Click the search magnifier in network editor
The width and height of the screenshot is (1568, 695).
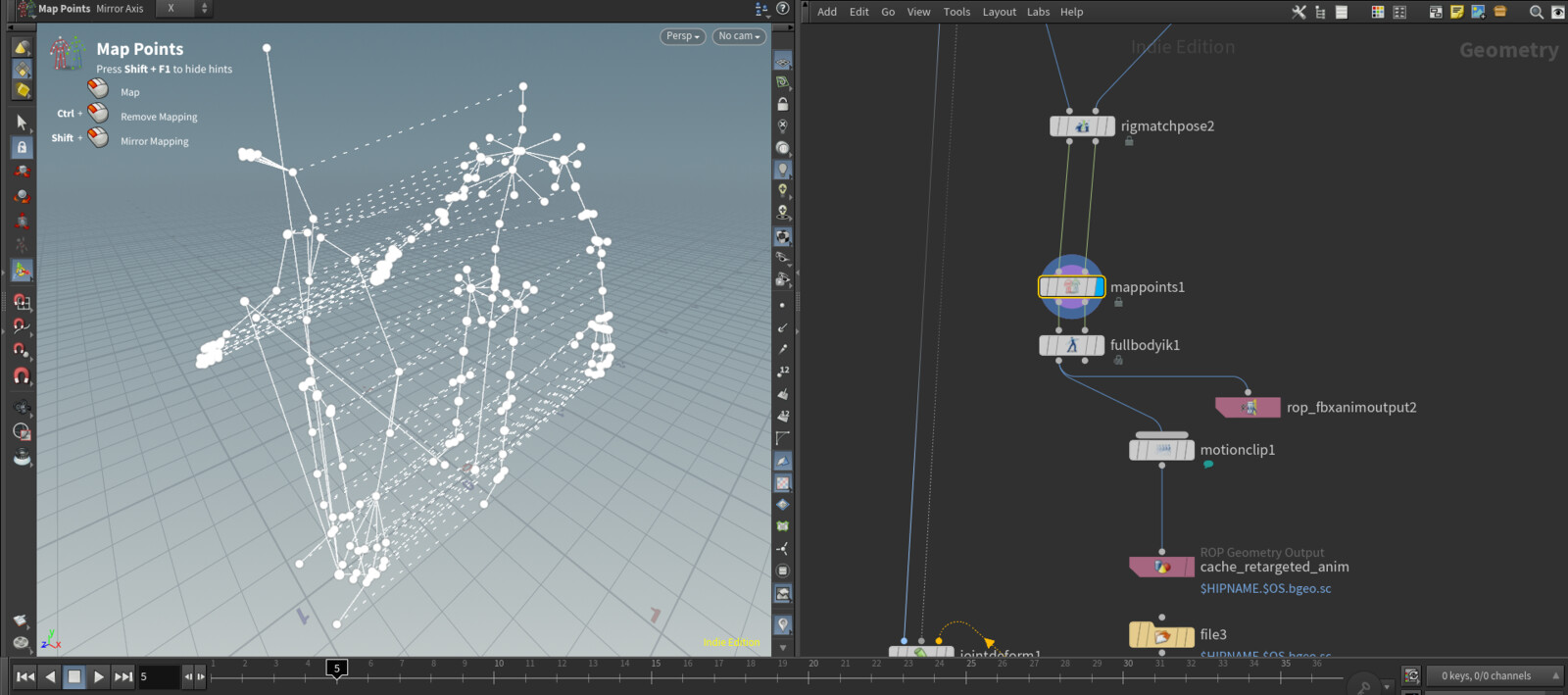(1536, 12)
